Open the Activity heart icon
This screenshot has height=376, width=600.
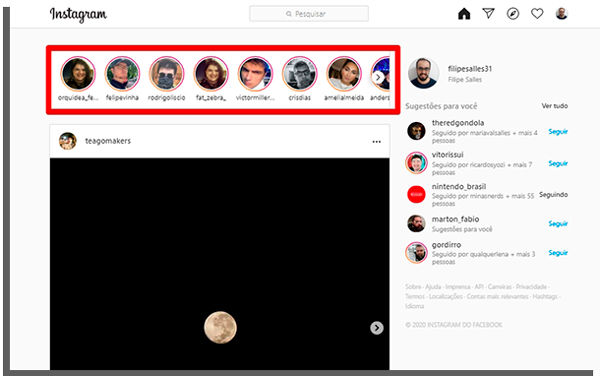pos(537,14)
